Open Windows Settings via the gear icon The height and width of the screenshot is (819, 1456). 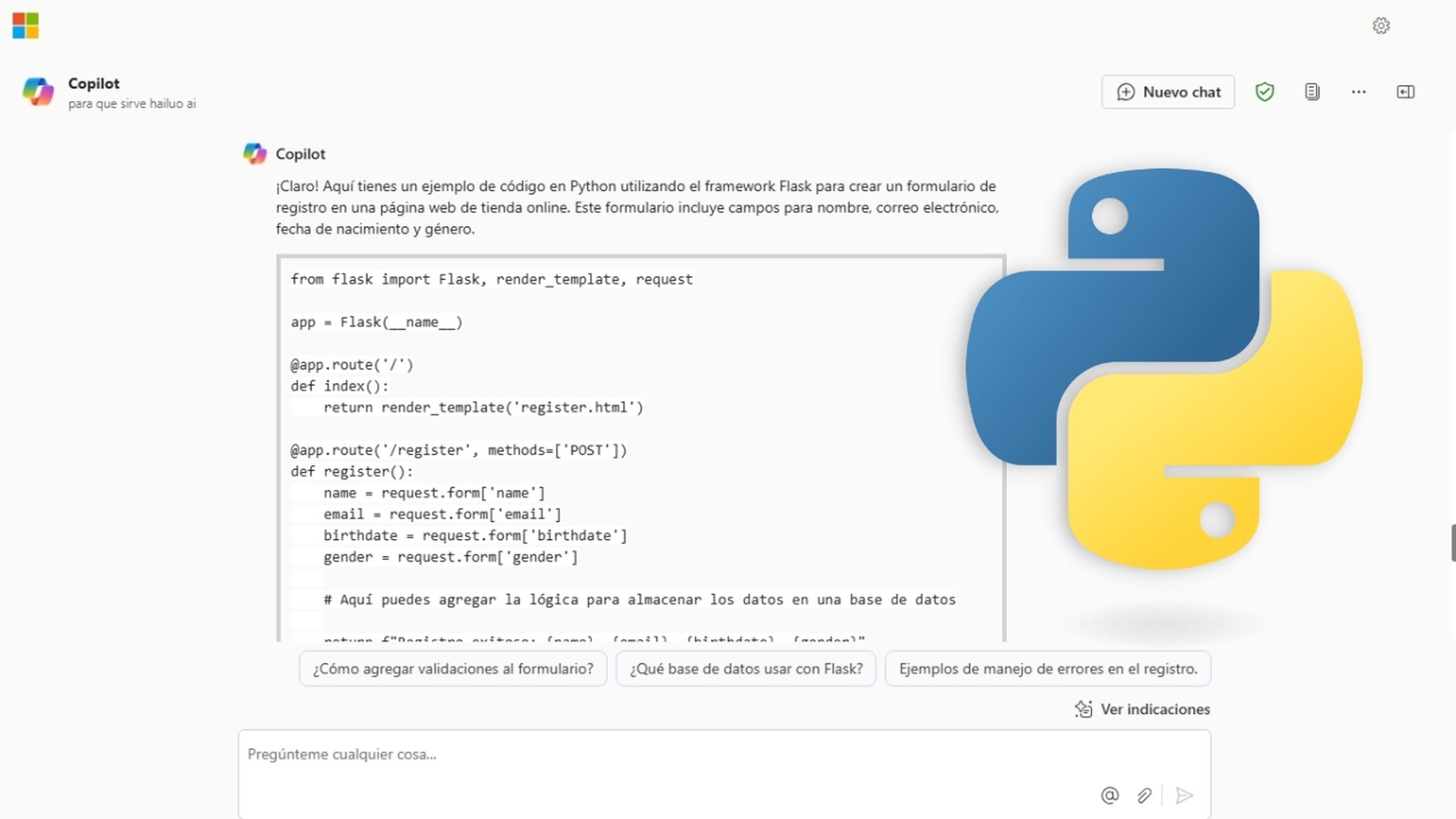point(1381,26)
